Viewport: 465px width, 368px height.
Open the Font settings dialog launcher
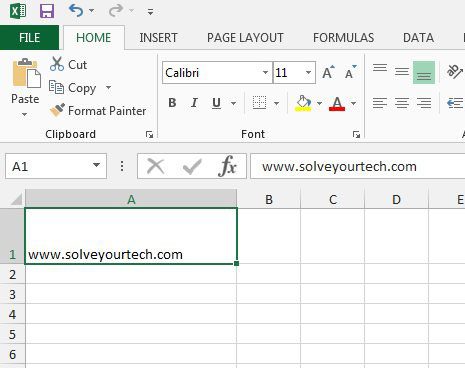pos(356,134)
